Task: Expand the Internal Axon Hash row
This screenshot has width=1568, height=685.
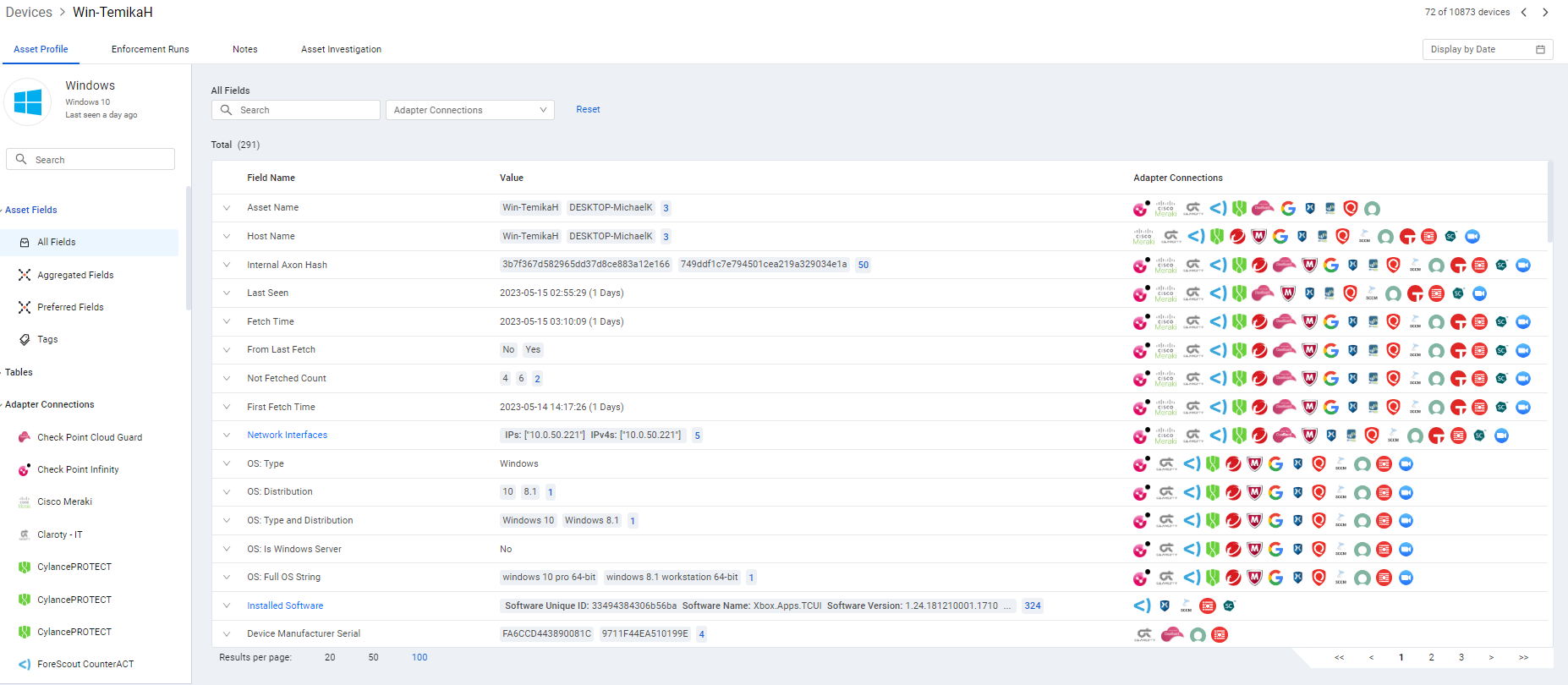Action: [227, 265]
